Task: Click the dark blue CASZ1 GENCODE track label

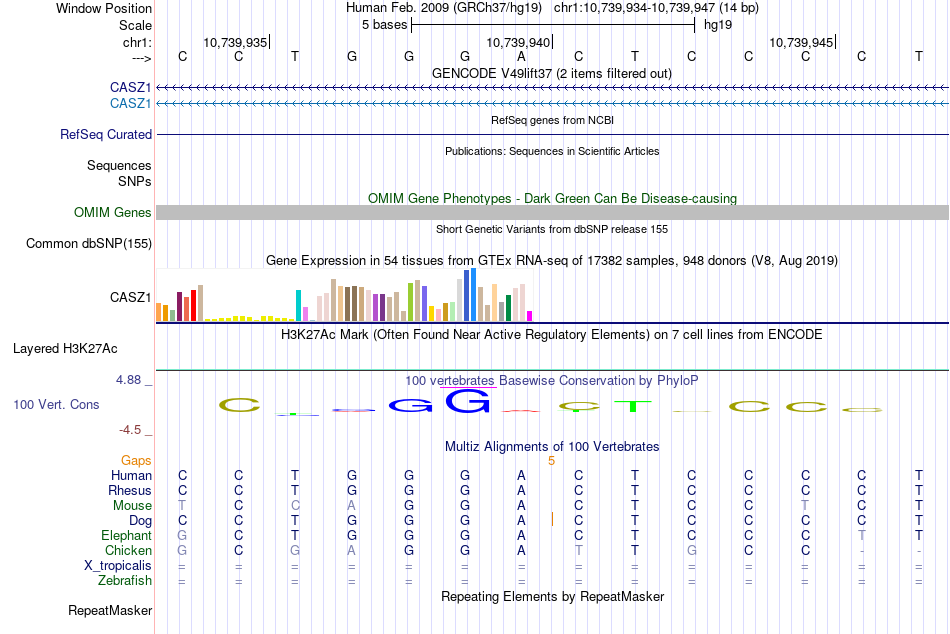Action: (130, 88)
